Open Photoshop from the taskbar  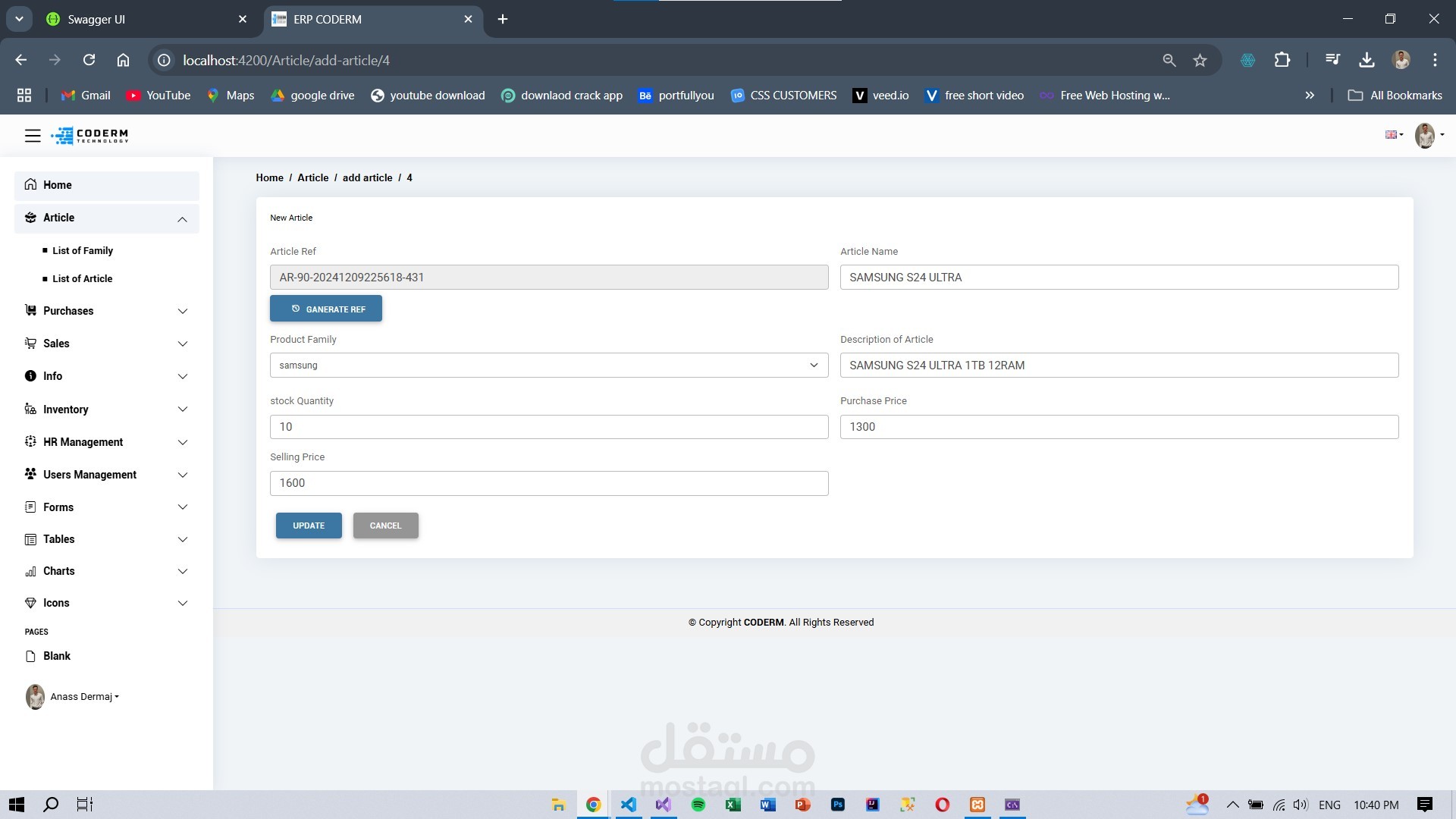(x=838, y=805)
